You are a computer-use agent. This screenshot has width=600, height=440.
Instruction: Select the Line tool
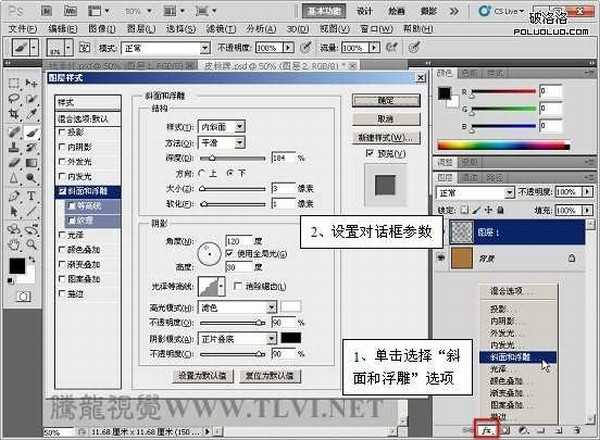click(x=31, y=212)
